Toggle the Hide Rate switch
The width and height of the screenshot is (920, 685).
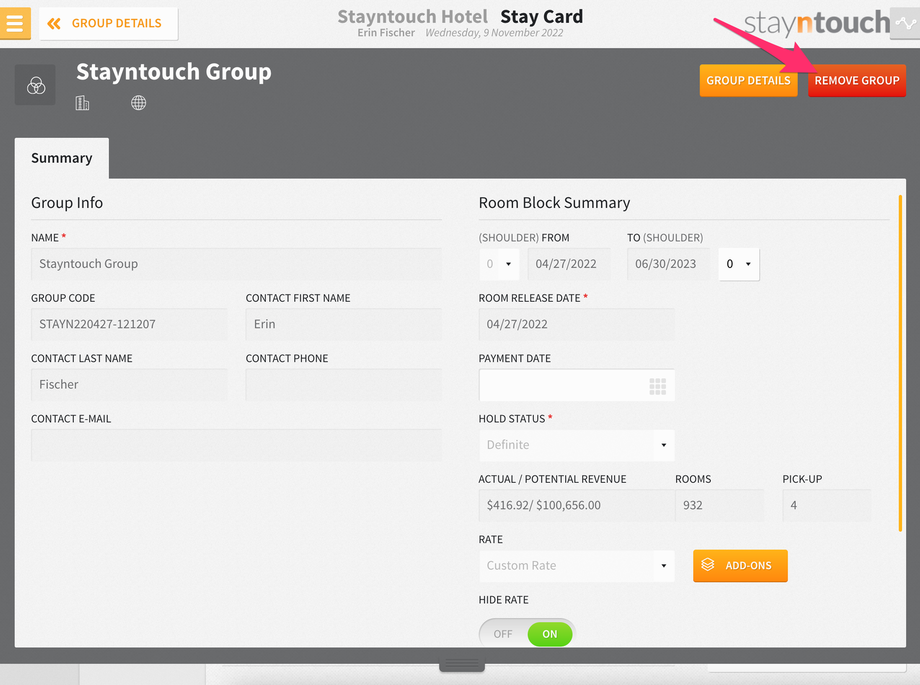pos(527,634)
